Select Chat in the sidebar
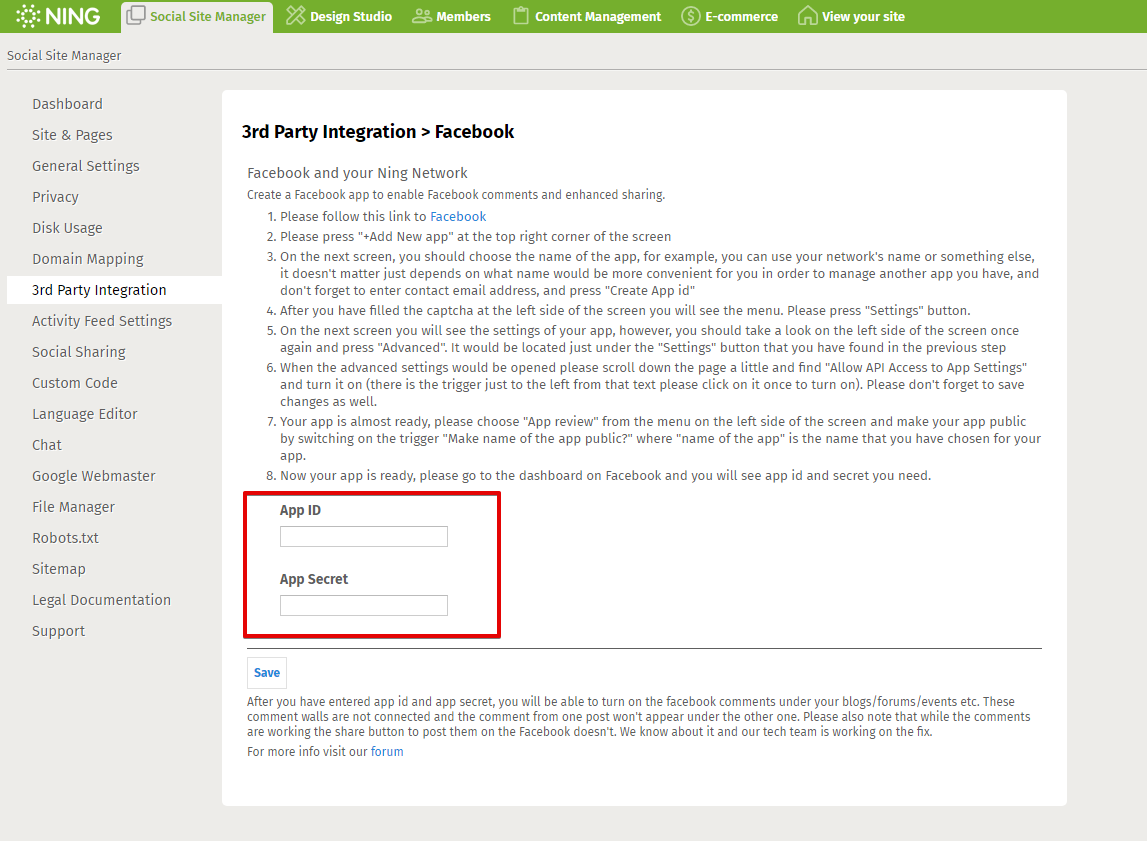Image resolution: width=1147 pixels, height=841 pixels. 47,445
